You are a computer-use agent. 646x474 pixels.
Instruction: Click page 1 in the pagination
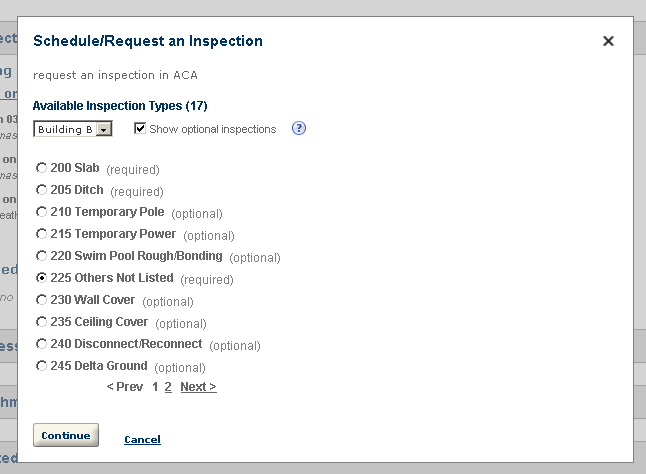[155, 387]
